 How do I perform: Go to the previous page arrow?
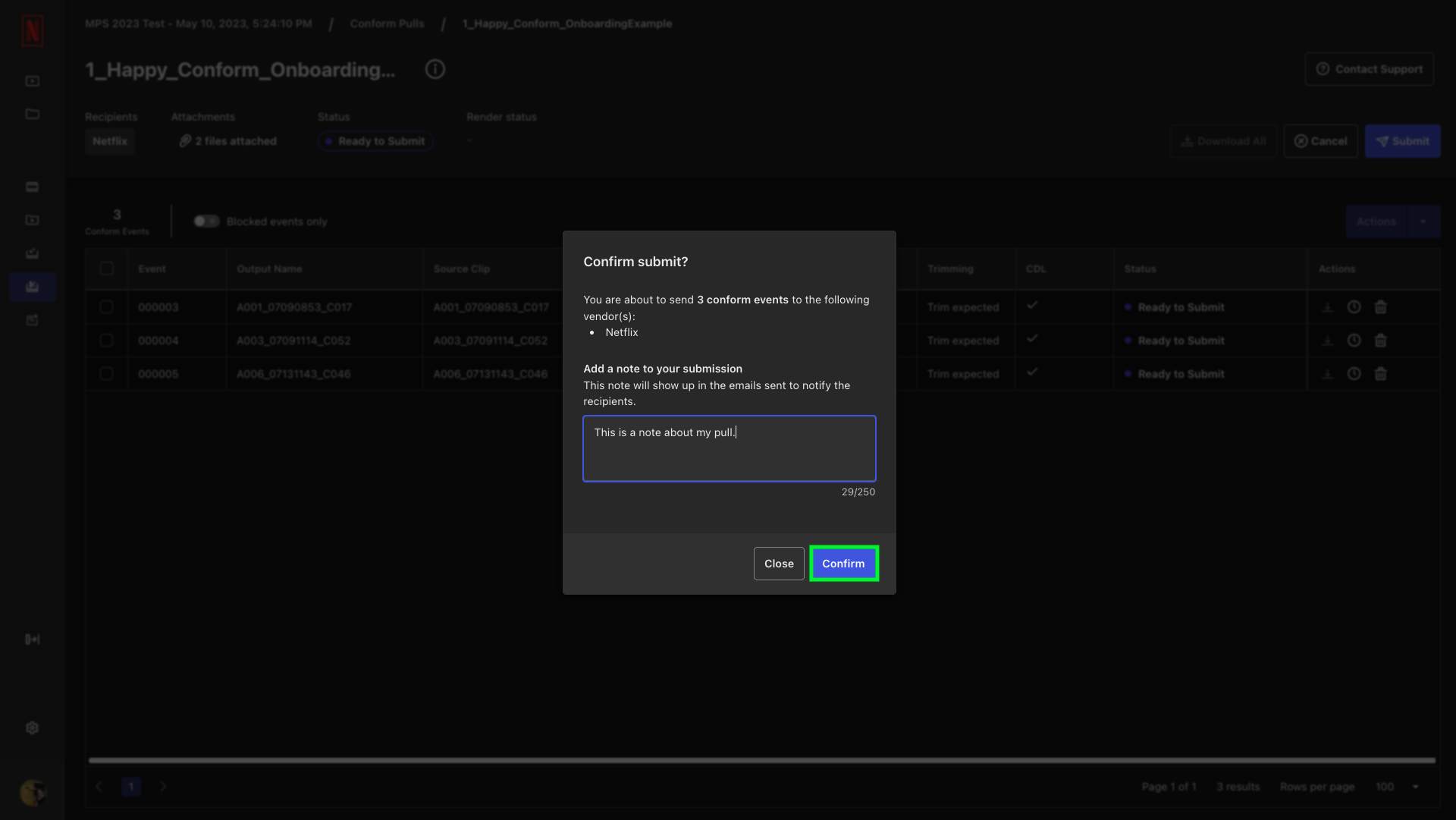click(99, 787)
